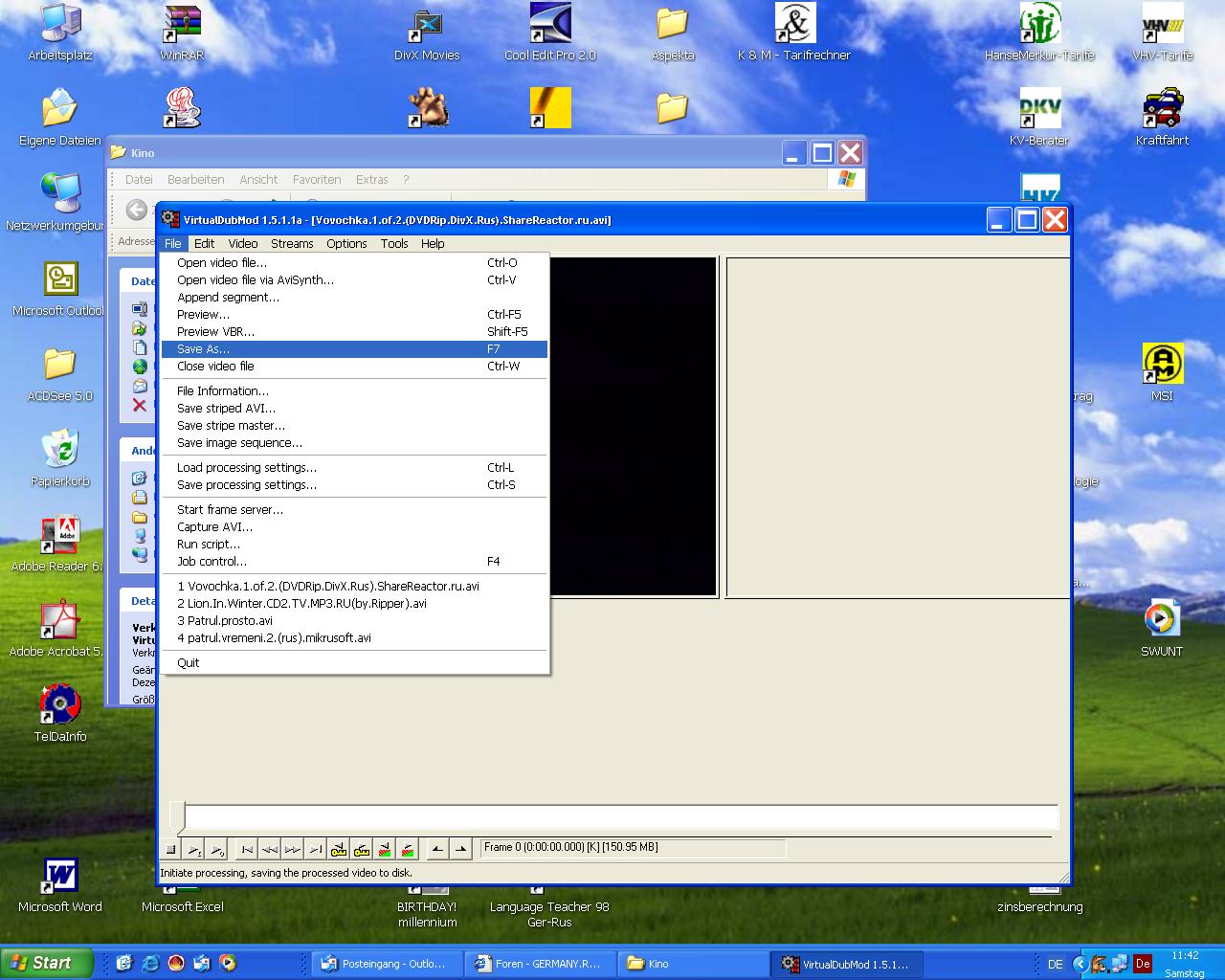Switch to Foren - GERMANY.R... taskbar button
Image resolution: width=1225 pixels, height=980 pixels.
(541, 964)
